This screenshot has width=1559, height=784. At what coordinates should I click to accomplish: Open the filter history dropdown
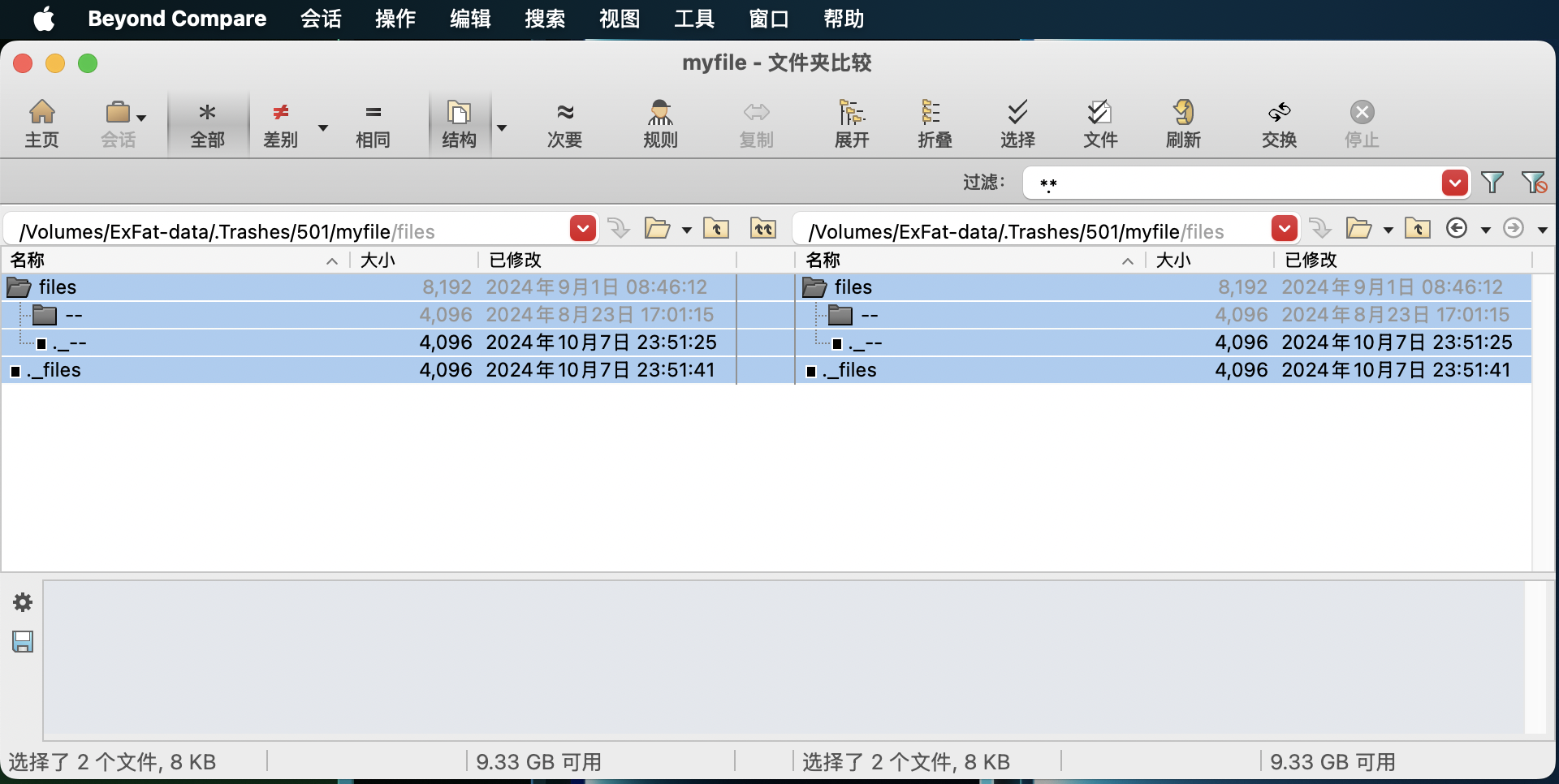pos(1455,183)
